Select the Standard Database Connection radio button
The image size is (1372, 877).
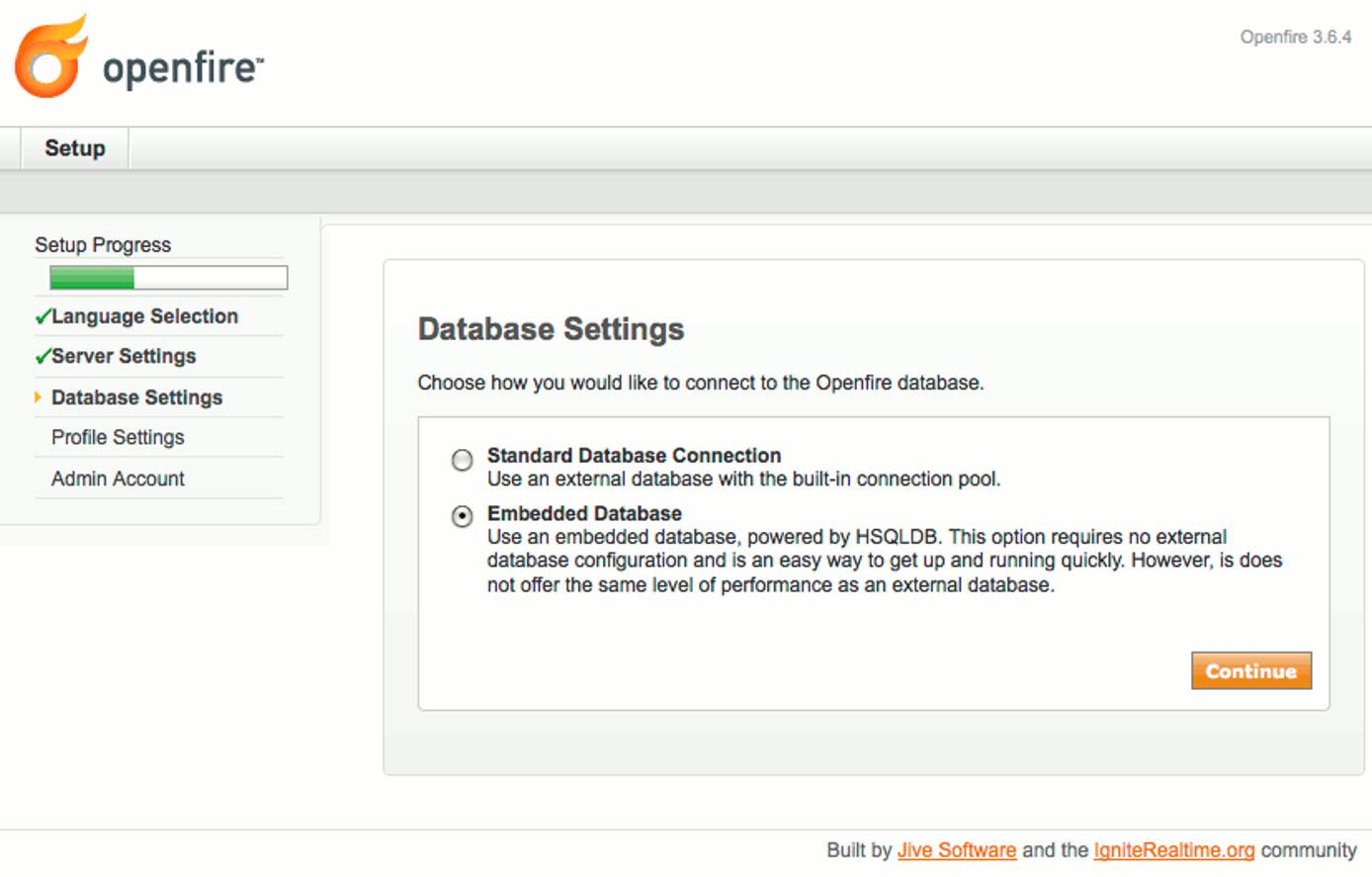click(x=461, y=461)
